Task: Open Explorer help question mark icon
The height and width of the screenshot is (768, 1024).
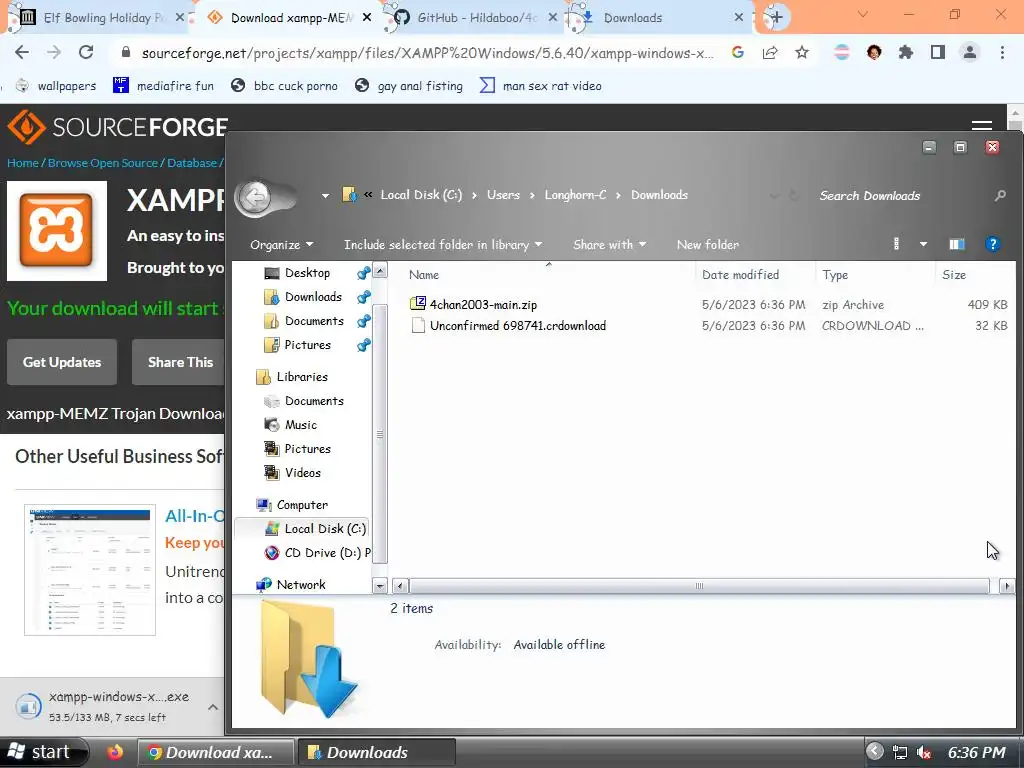Action: pyautogui.click(x=993, y=244)
